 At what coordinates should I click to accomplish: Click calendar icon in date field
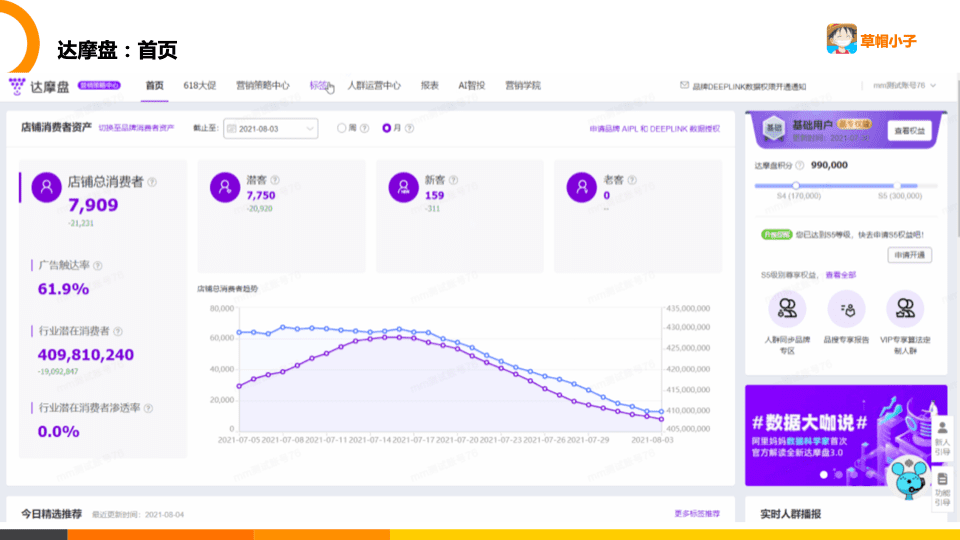(231, 129)
